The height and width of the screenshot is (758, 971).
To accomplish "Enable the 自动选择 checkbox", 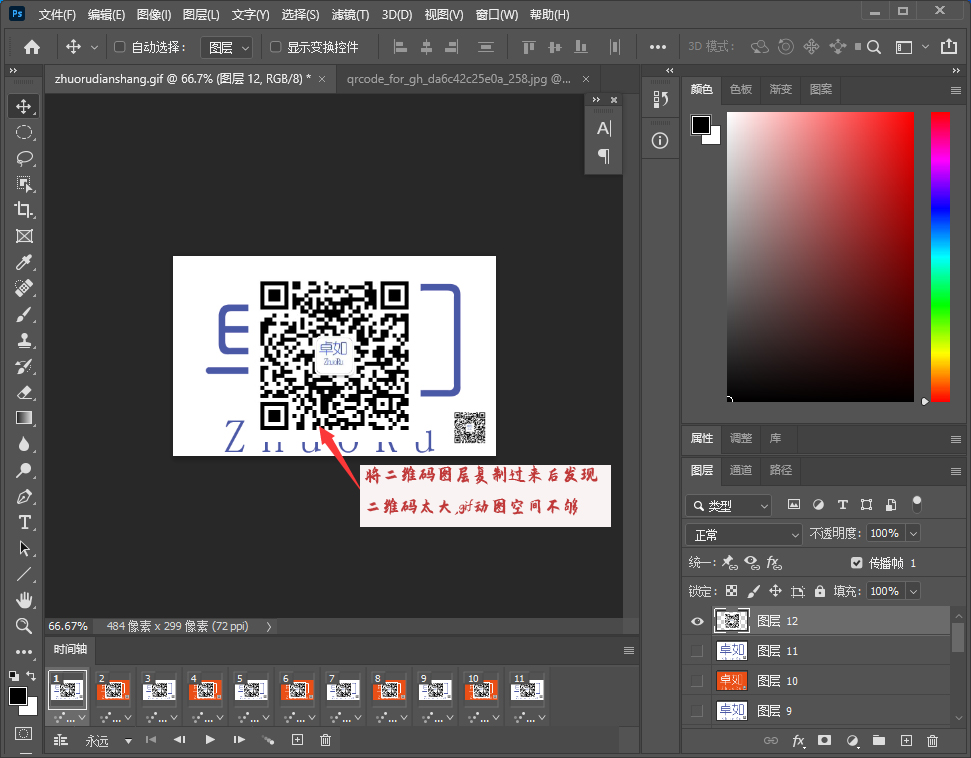I will point(120,47).
